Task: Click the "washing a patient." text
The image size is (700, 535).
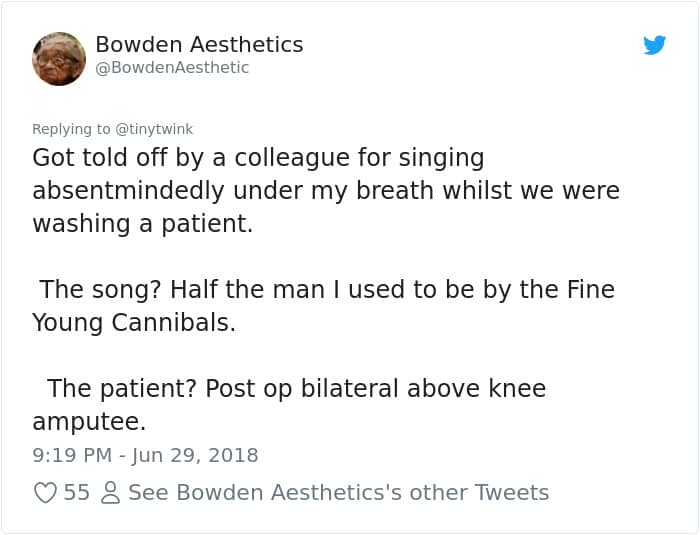Action: 143,224
